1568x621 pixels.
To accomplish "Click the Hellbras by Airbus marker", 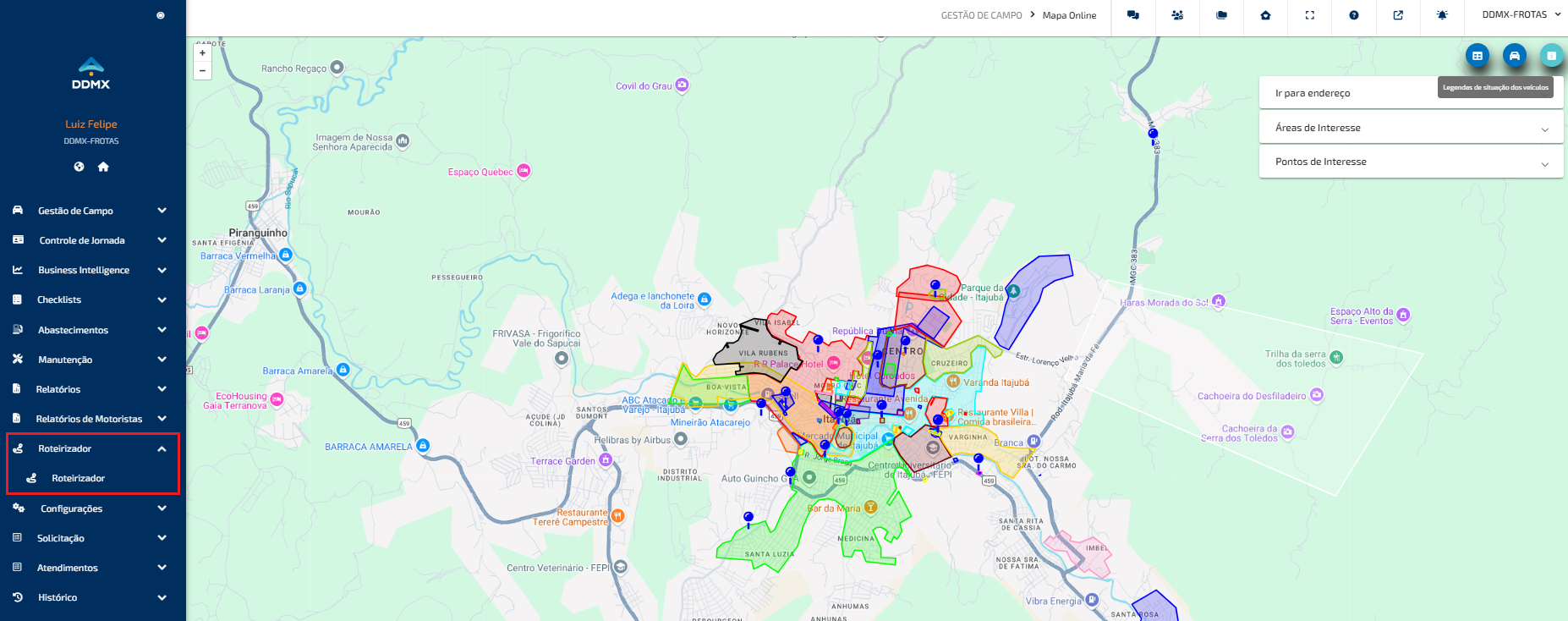I will point(680,439).
